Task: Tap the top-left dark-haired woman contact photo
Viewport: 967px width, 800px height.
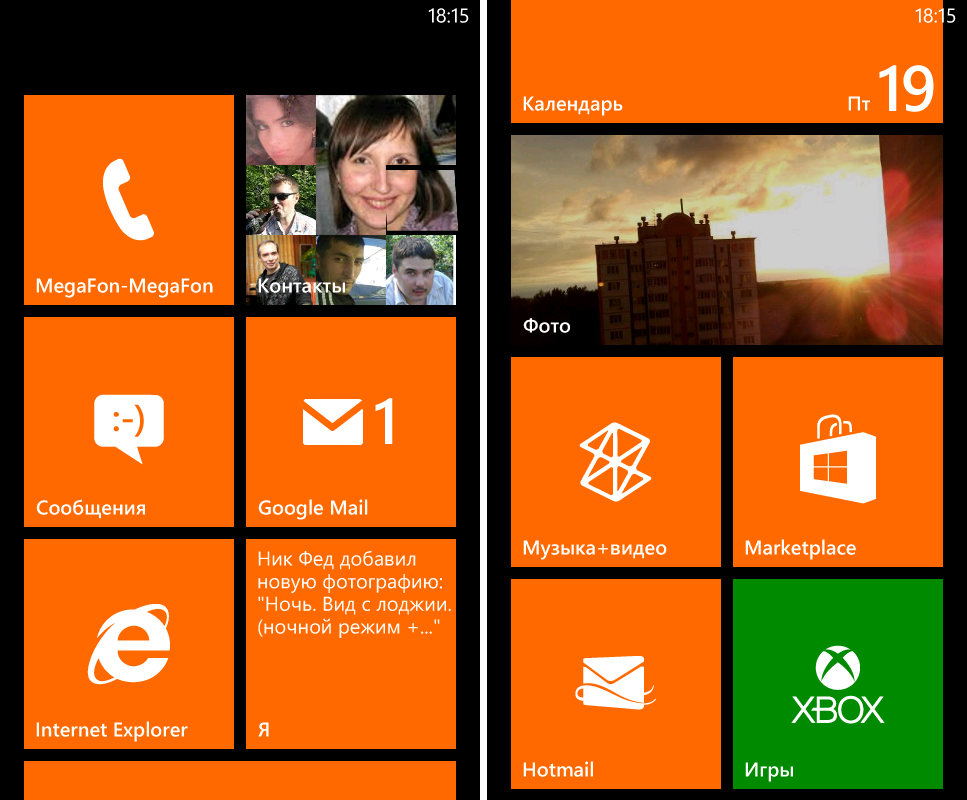Action: pyautogui.click(x=281, y=130)
